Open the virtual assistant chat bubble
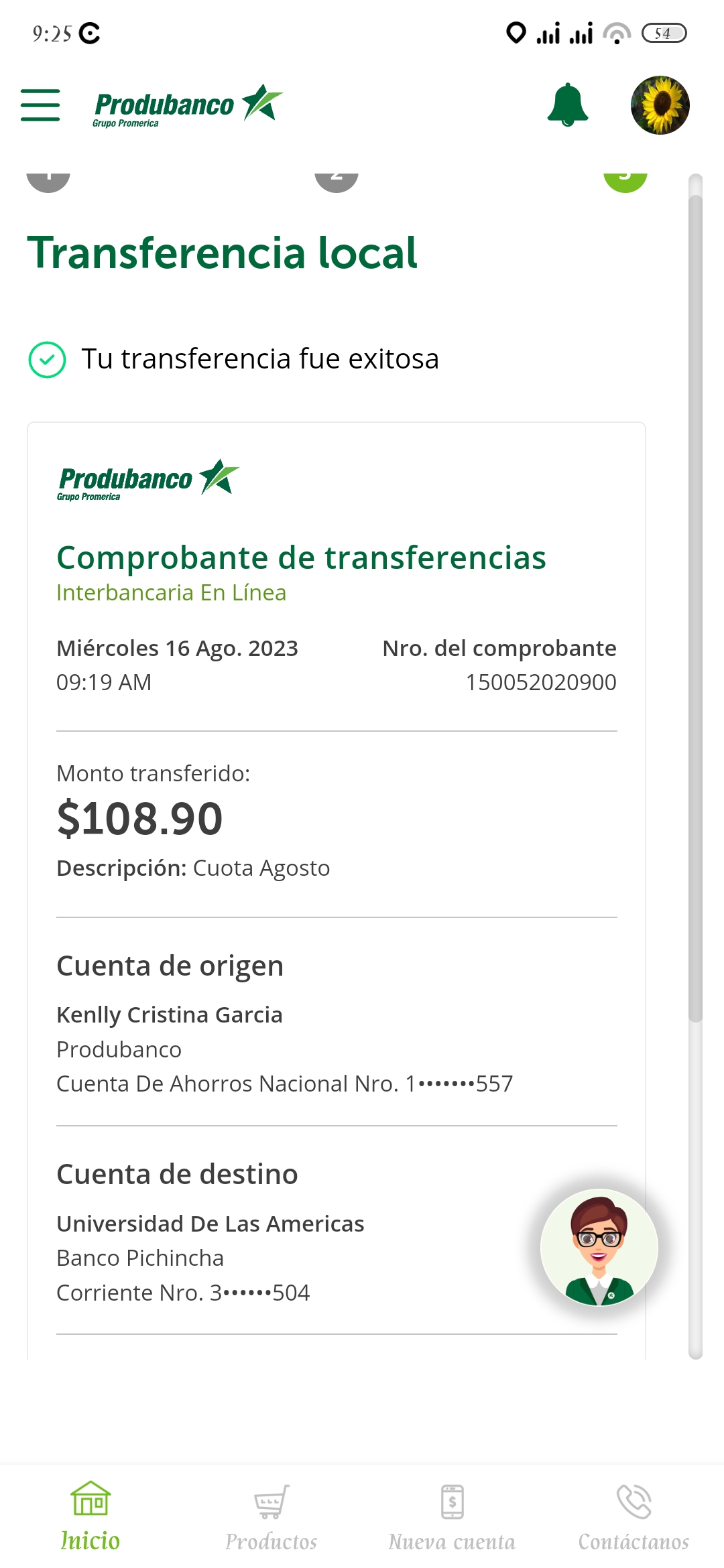The image size is (724, 1568). (x=599, y=1248)
